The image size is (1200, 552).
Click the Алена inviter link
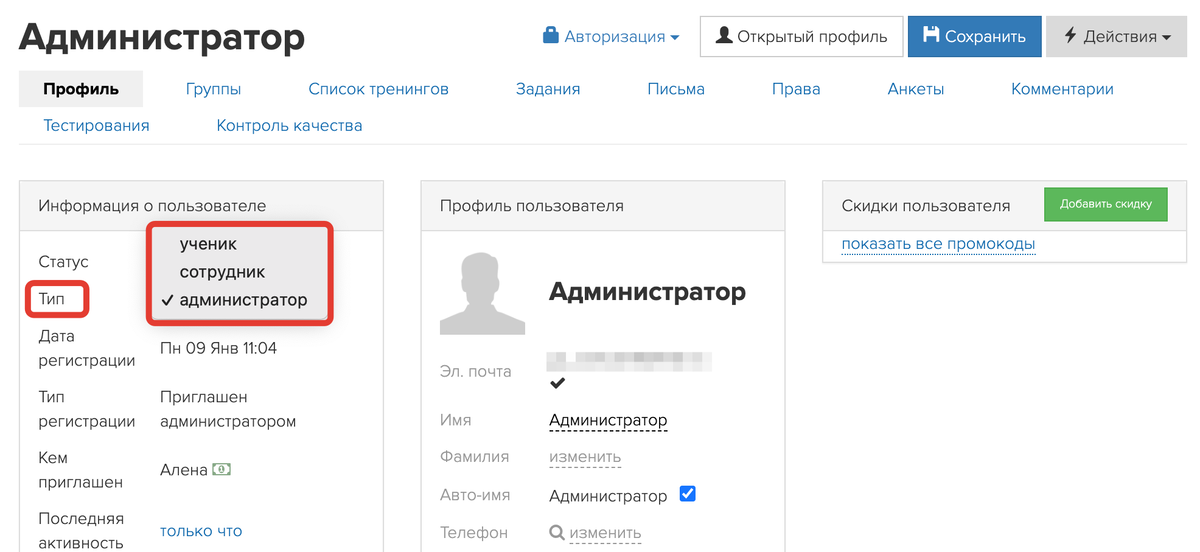184,470
